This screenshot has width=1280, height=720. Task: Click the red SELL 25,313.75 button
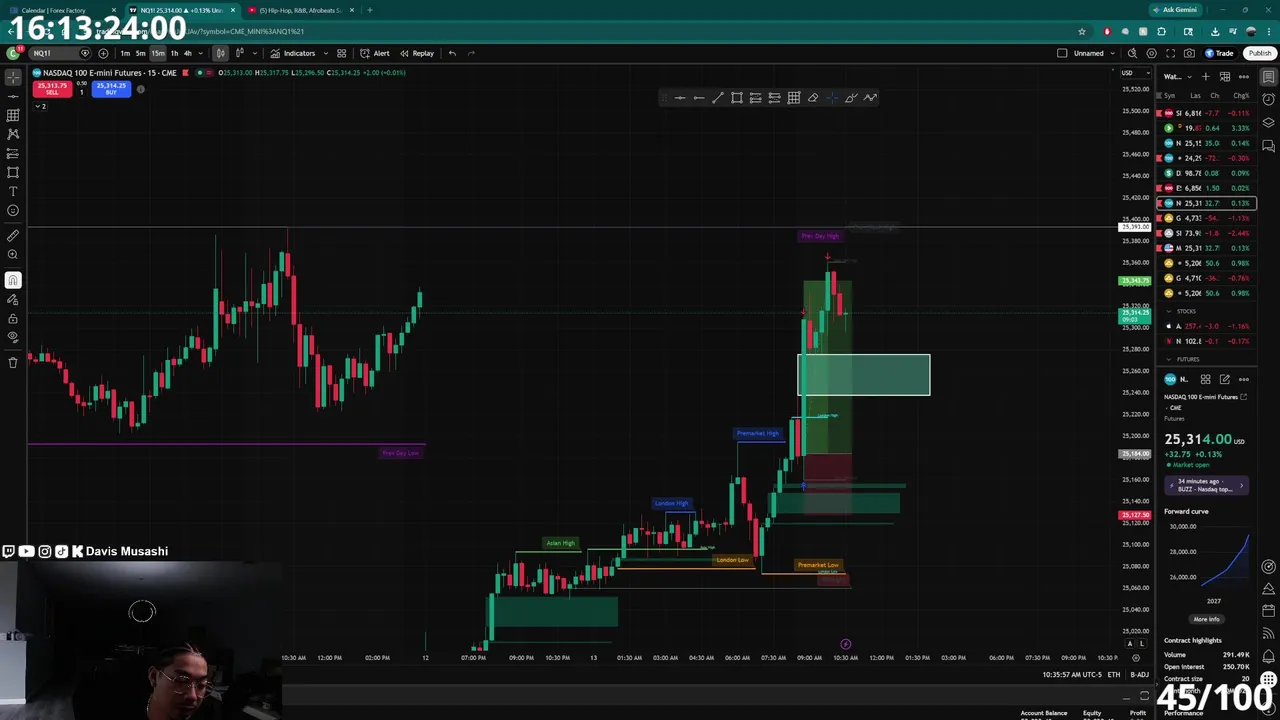(52, 88)
